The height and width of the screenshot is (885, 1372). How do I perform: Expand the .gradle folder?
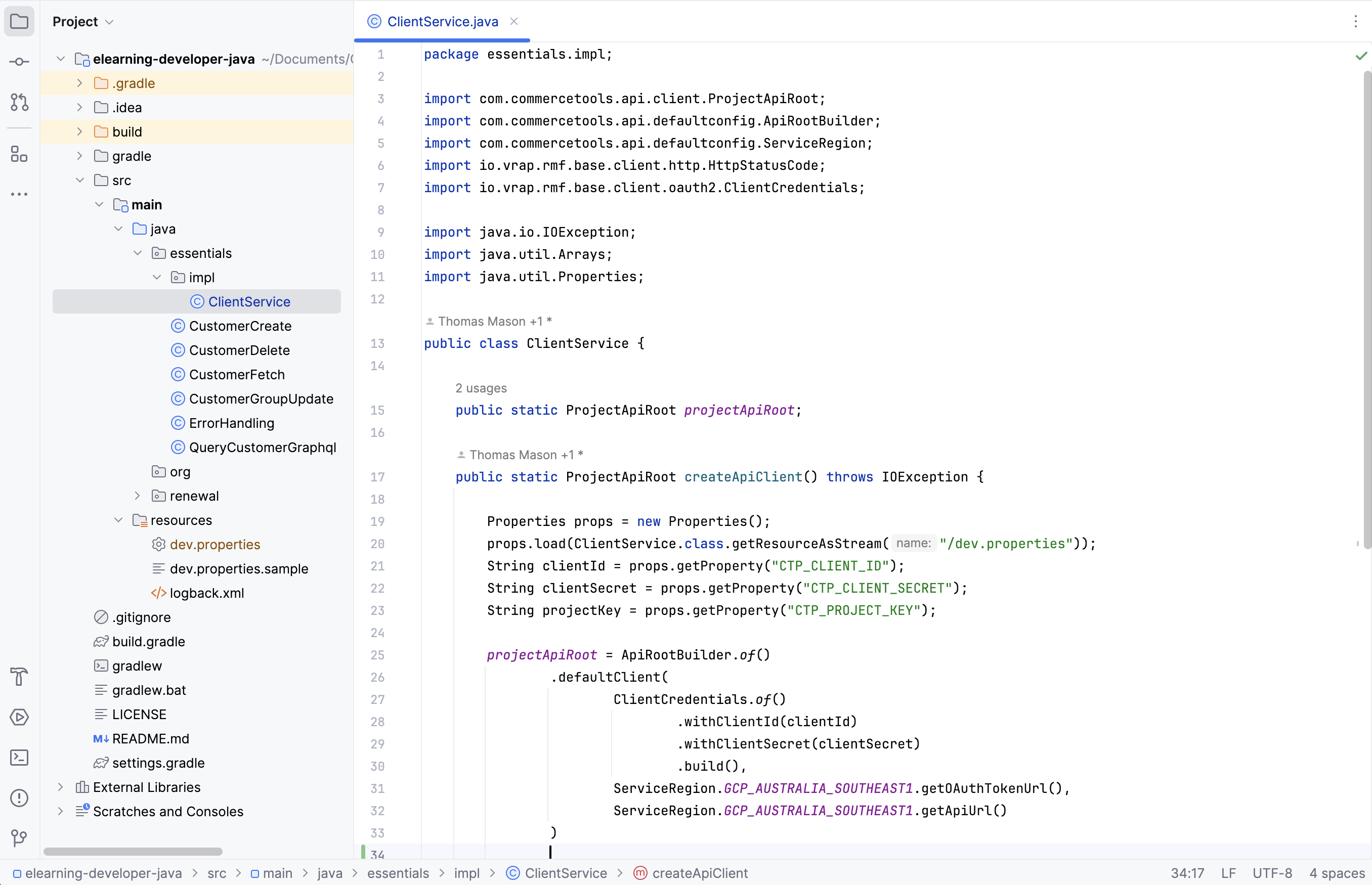coord(80,83)
